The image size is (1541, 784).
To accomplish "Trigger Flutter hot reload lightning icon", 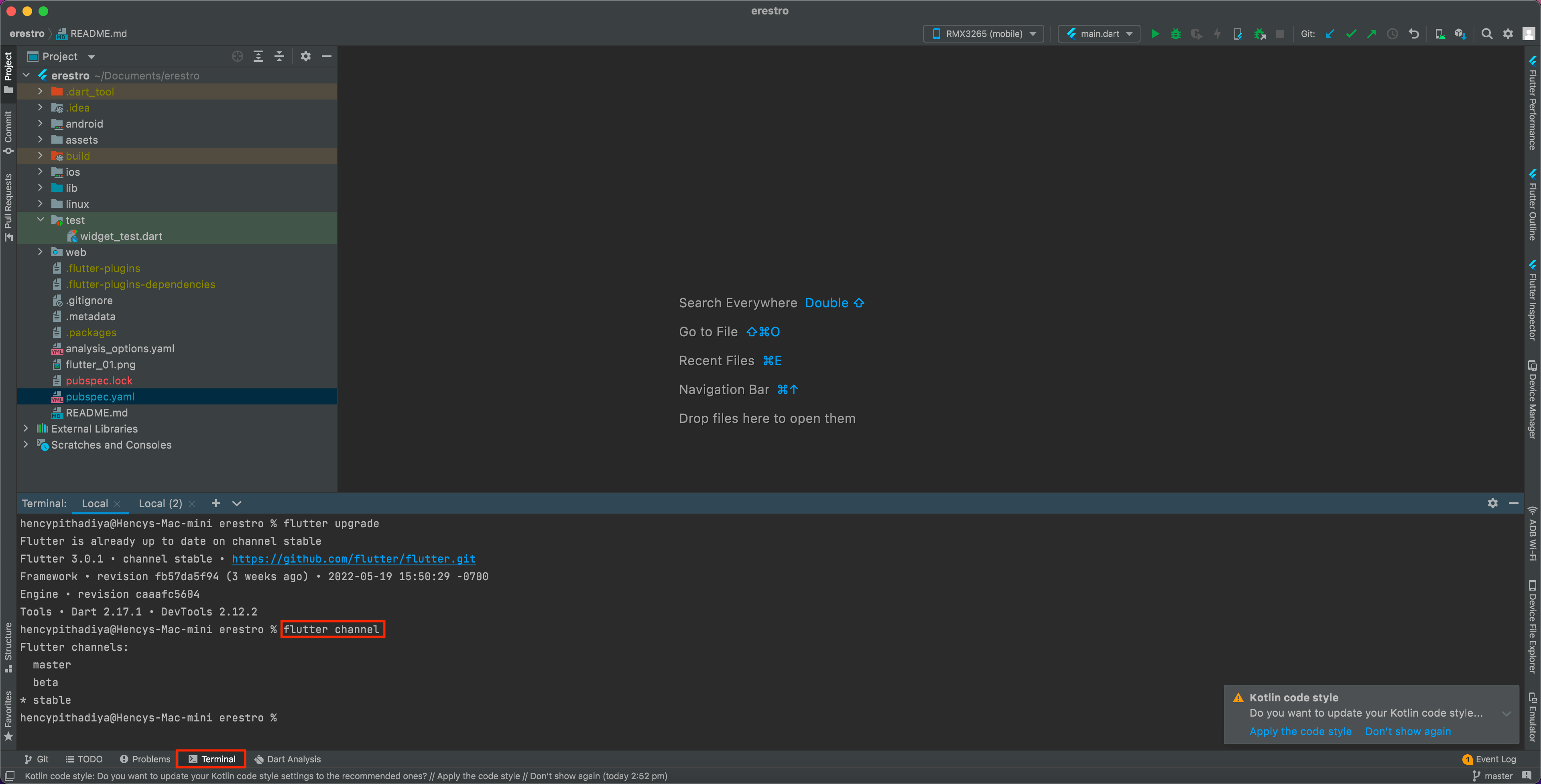I will pyautogui.click(x=1217, y=33).
